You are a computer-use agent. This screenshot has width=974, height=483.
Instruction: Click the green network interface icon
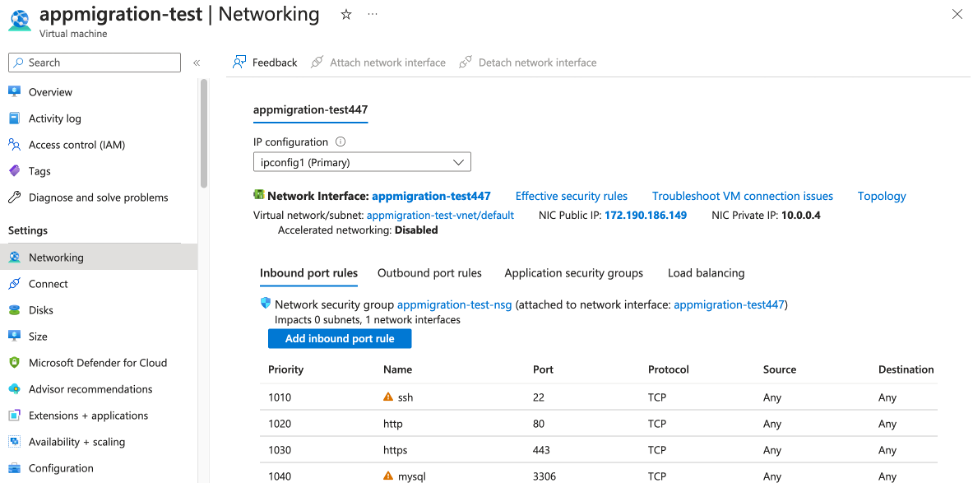click(x=259, y=195)
